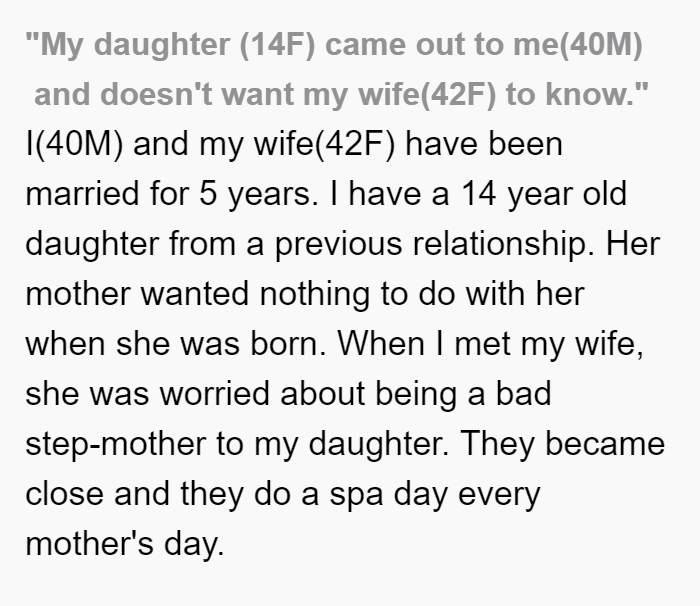
Task: Click the words "mother wanted nothing"
Action: [x=198, y=294]
